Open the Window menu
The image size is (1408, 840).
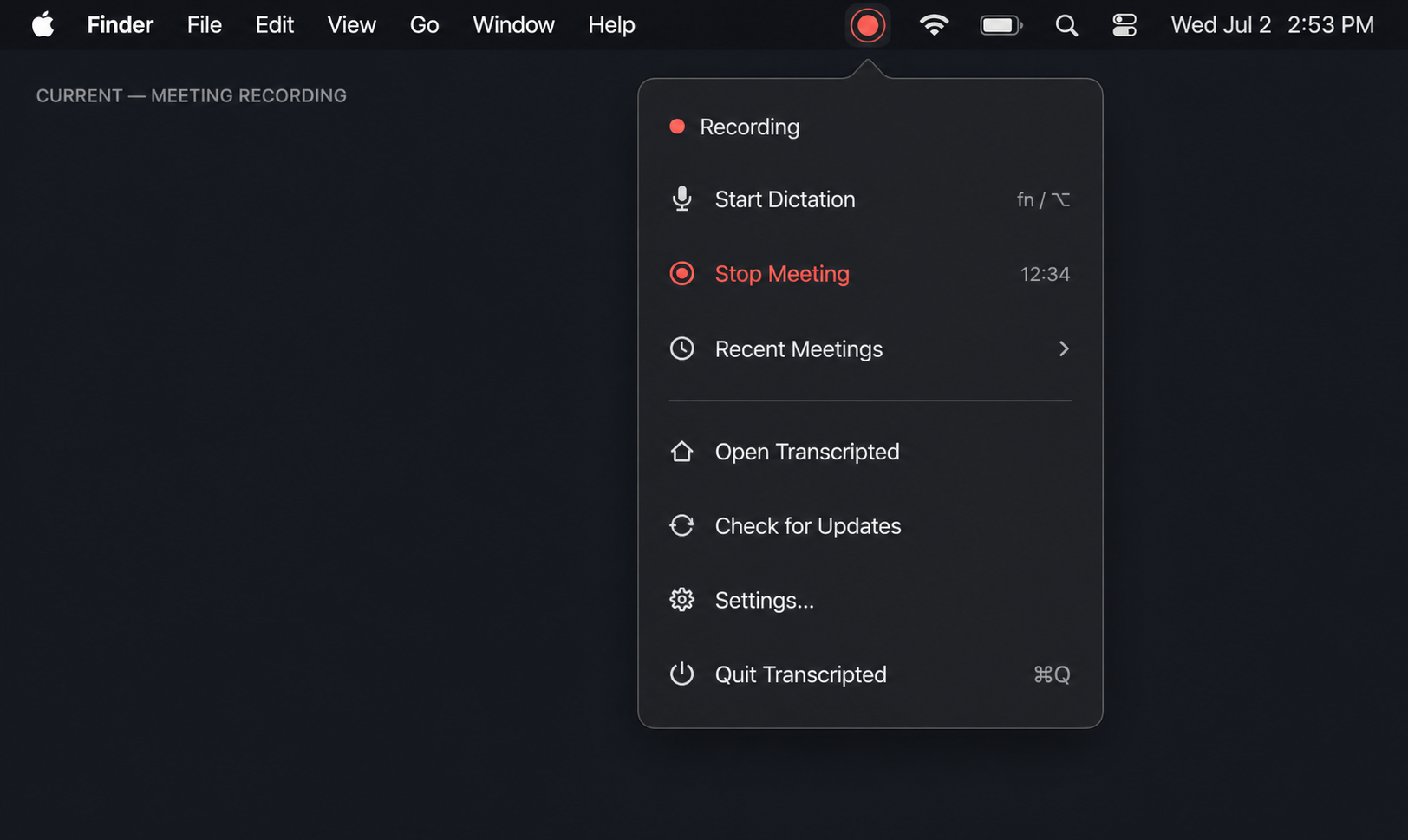513,25
